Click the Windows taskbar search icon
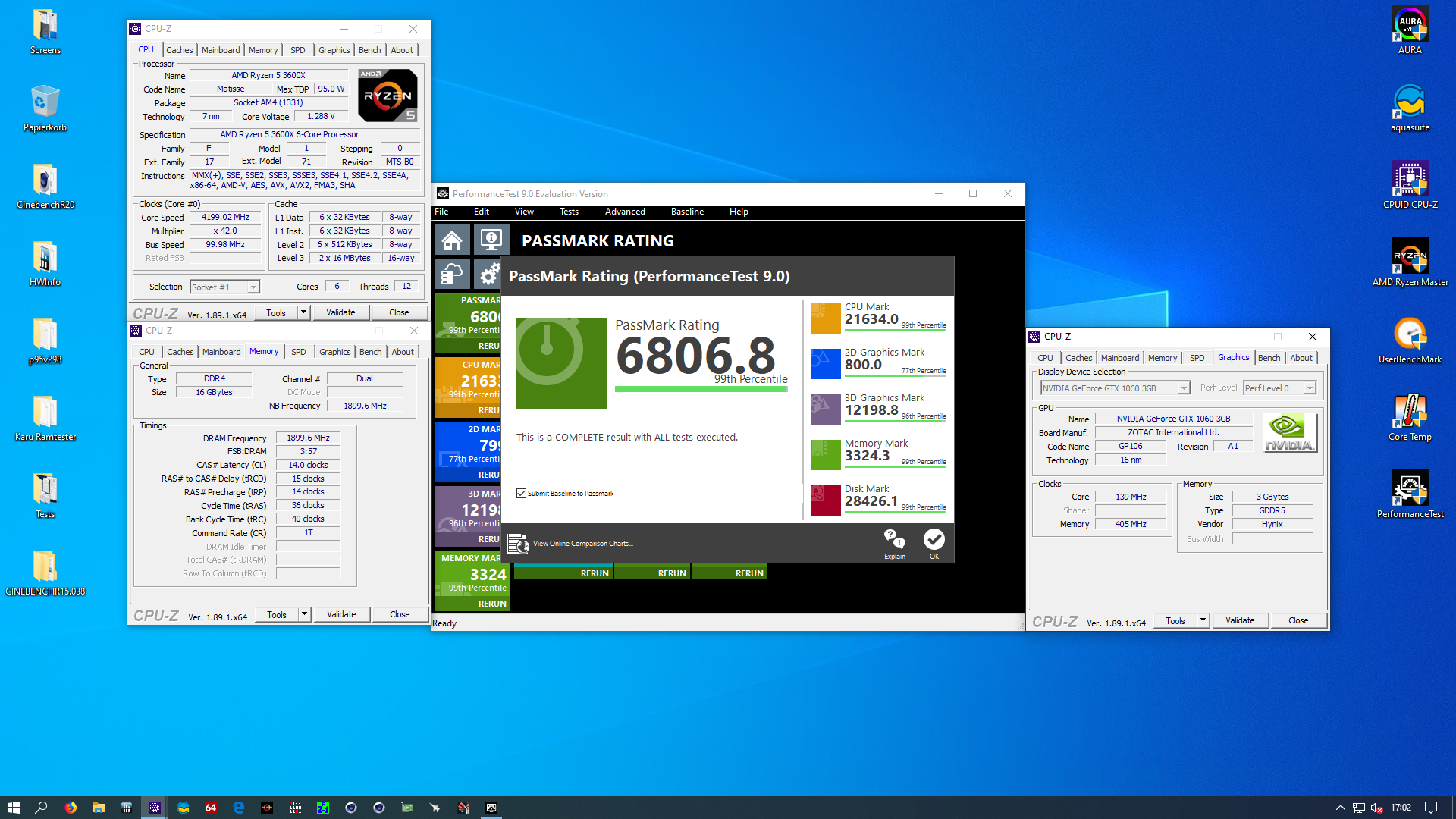Viewport: 1456px width, 819px height. [x=42, y=808]
